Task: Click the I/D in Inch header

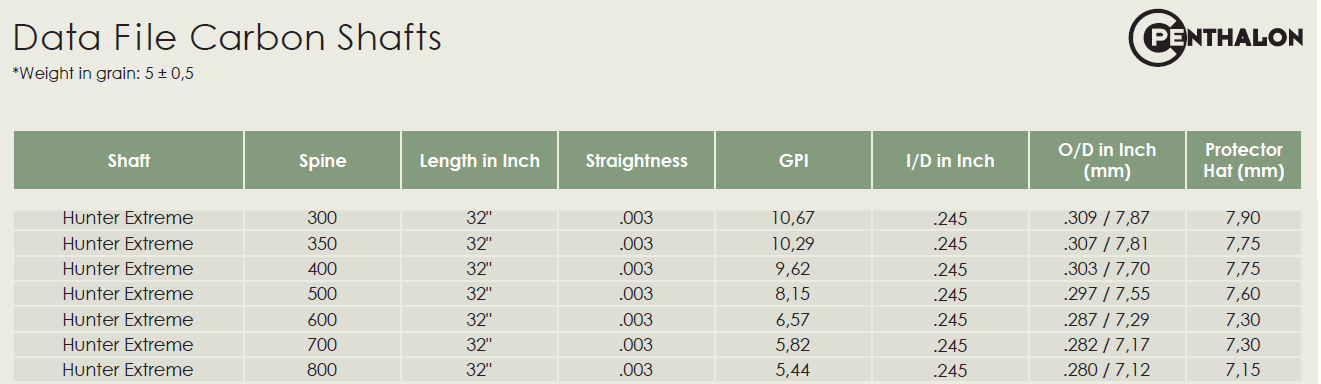Action: click(x=950, y=160)
